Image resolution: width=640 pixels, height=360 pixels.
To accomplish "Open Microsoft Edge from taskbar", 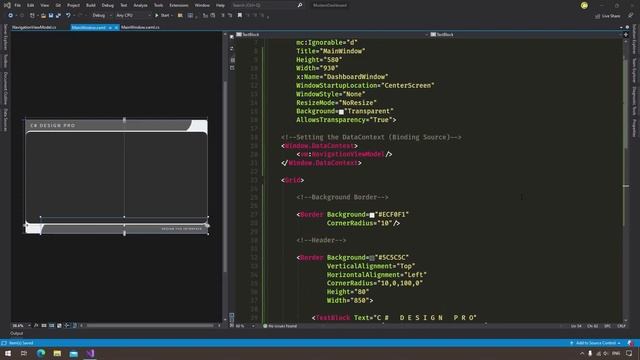I will pos(41,353).
